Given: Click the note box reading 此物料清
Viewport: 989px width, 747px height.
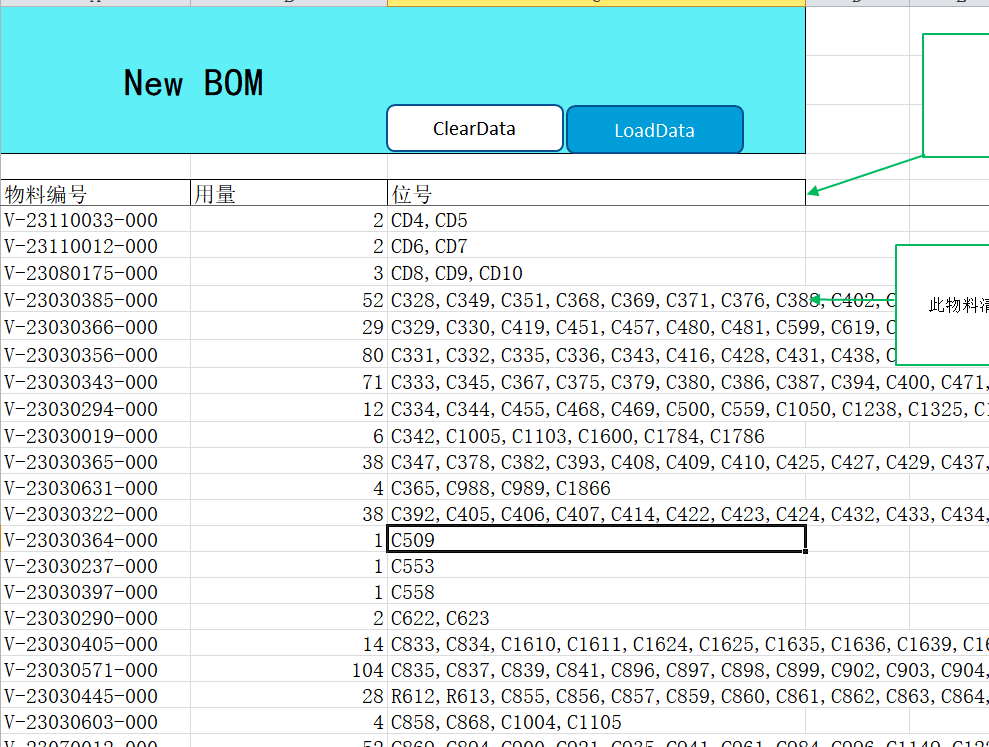Looking at the screenshot, I should (942, 305).
